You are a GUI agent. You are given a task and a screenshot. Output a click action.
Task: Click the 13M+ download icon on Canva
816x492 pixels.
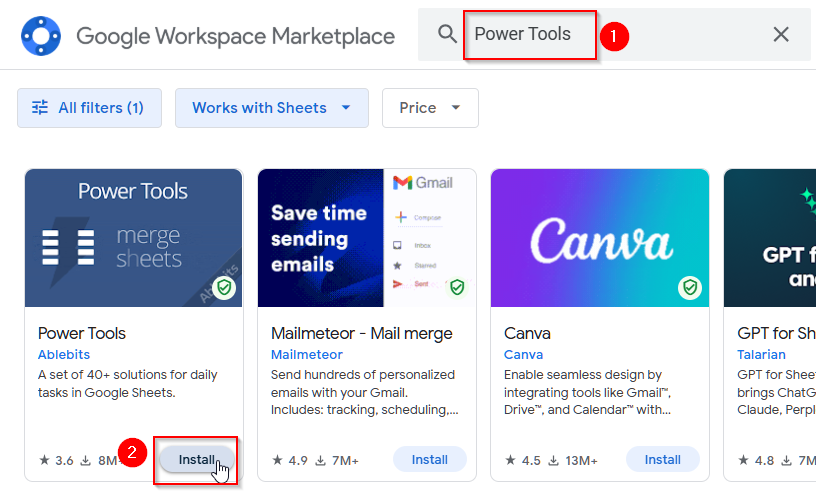pyautogui.click(x=554, y=461)
